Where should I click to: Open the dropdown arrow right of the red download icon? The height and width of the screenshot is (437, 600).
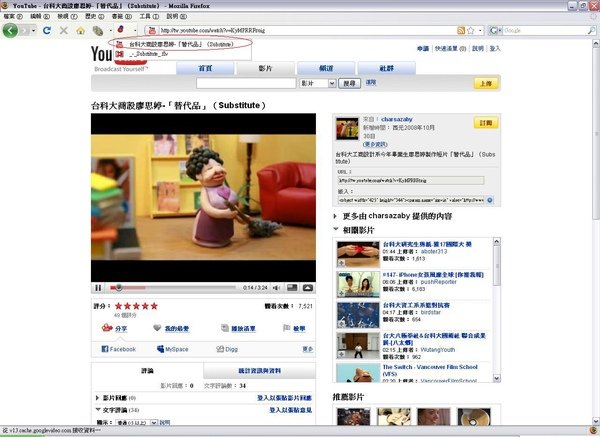tap(135, 30)
